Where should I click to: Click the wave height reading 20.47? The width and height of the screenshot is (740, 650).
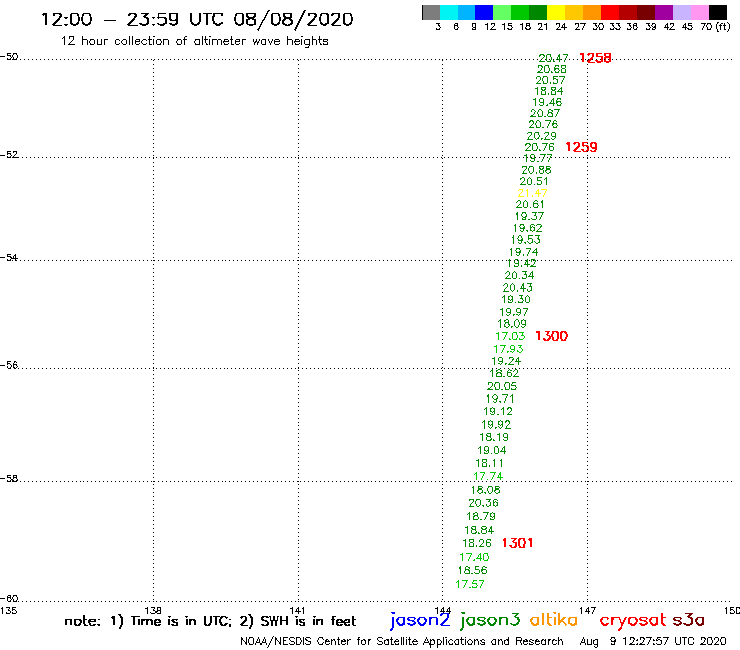553,58
